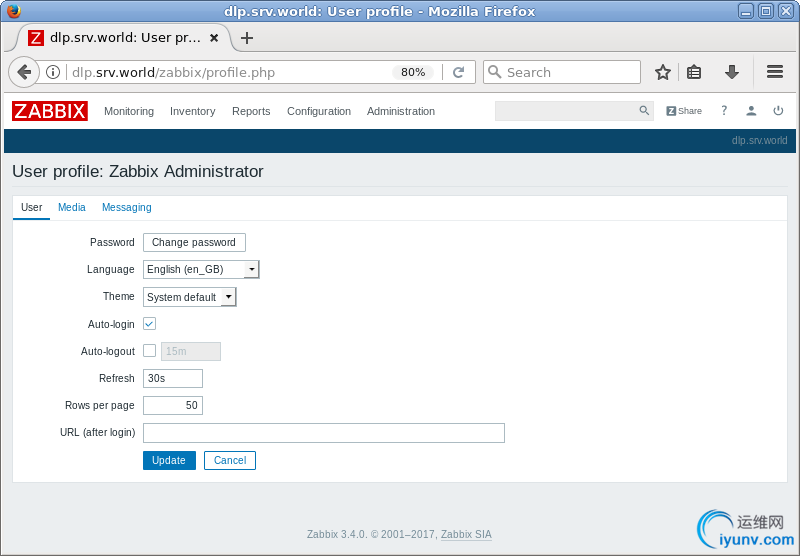Click the User profile: Zabbix Administrator heading
This screenshot has height=556, width=800.
pyautogui.click(x=138, y=171)
